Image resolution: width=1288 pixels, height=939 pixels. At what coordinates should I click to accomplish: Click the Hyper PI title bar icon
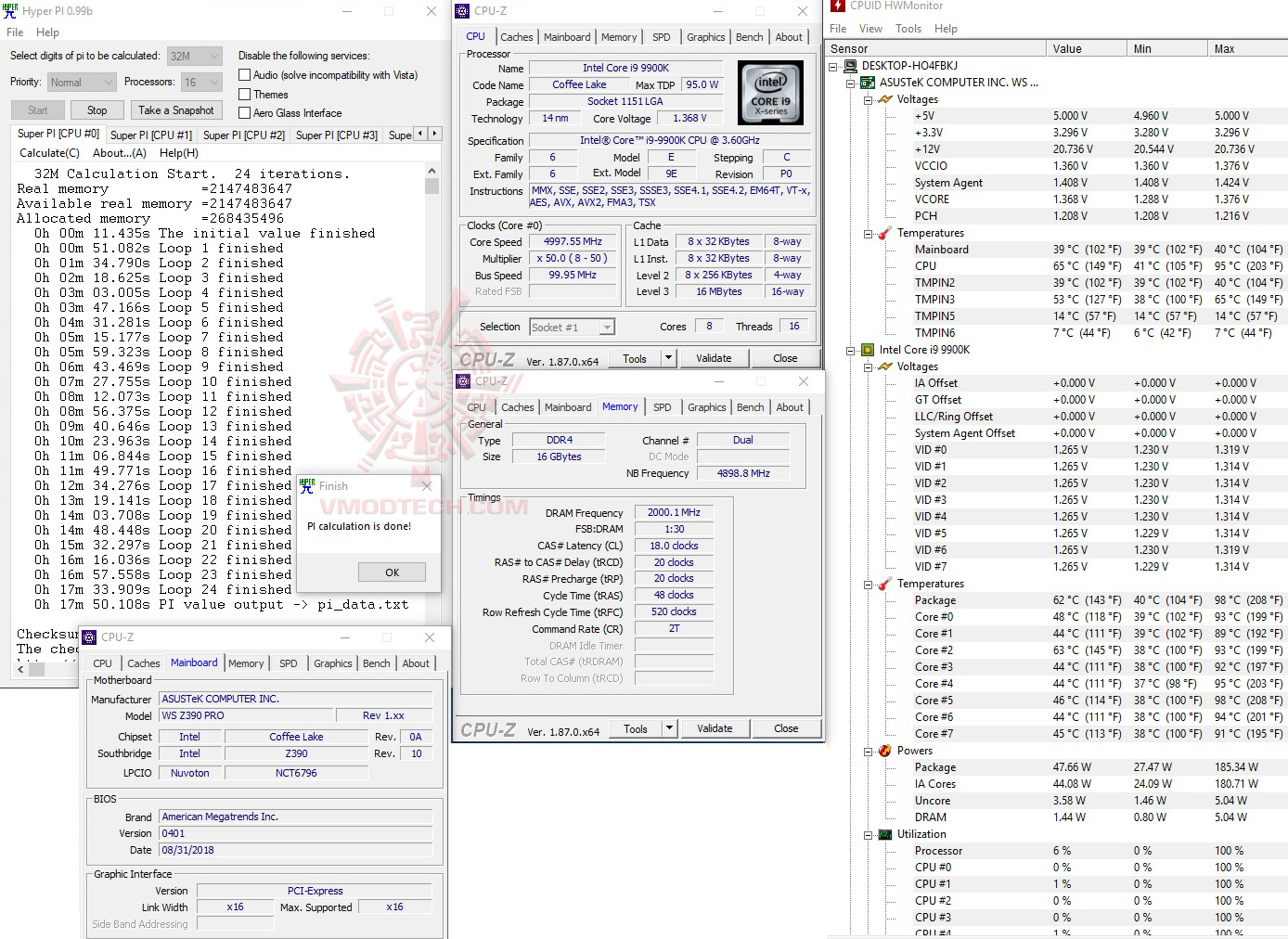9,10
